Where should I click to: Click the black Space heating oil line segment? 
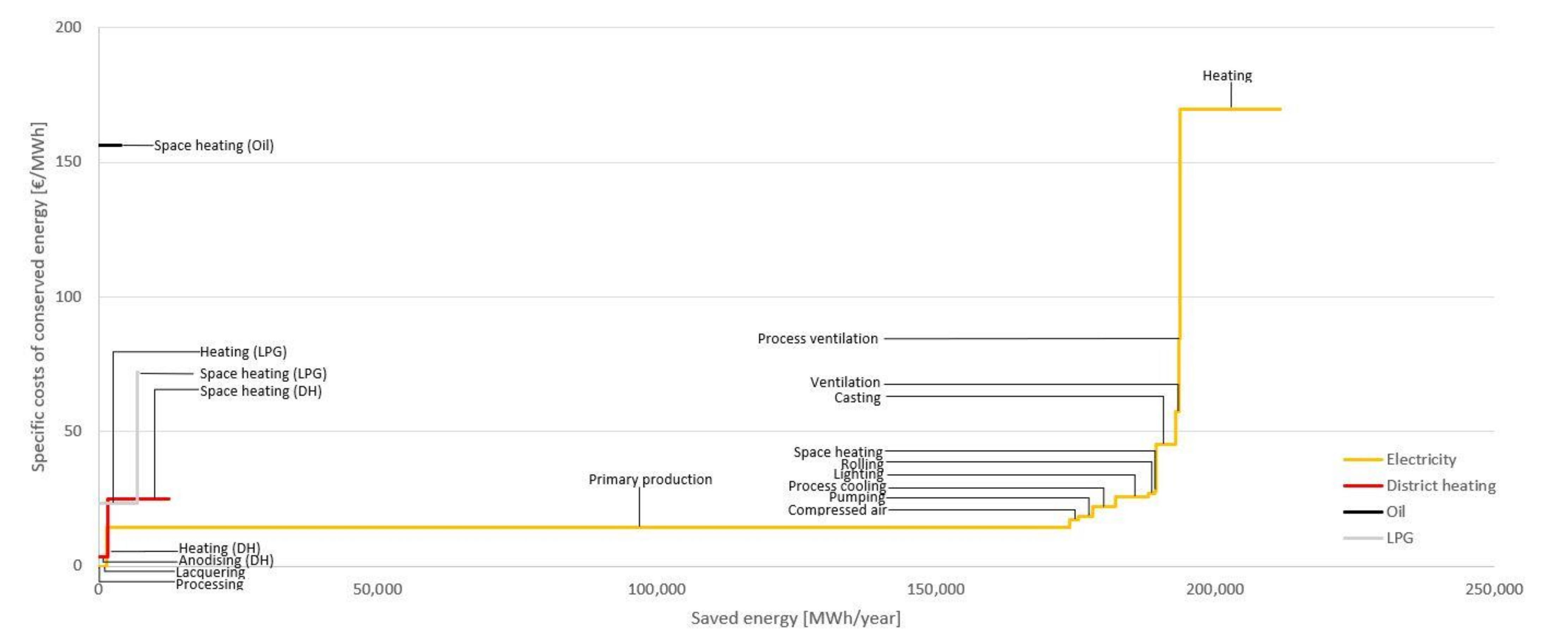pos(110,146)
